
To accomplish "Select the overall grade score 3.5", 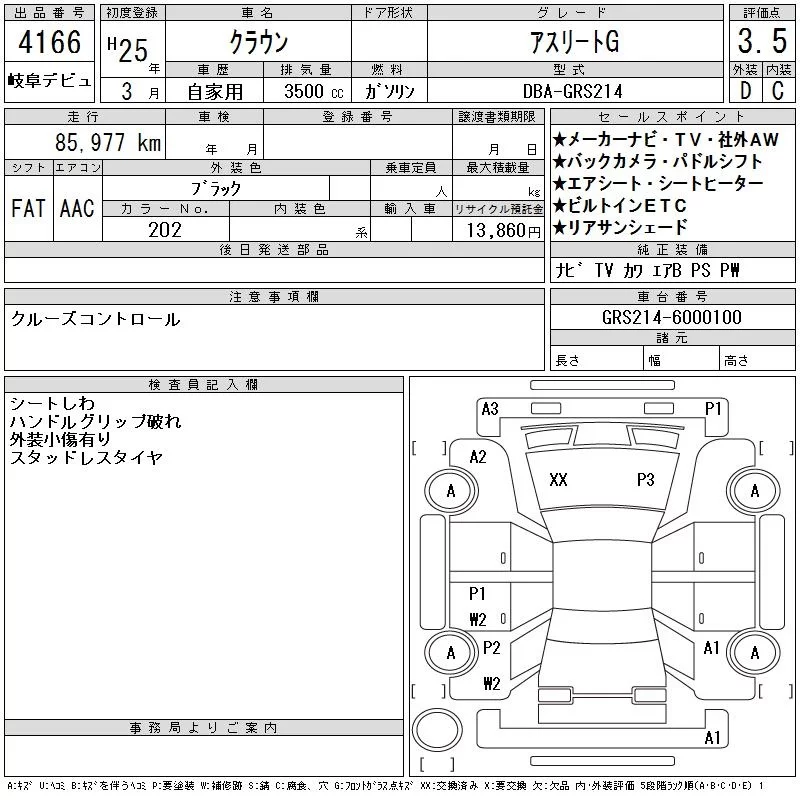I will 759,43.
